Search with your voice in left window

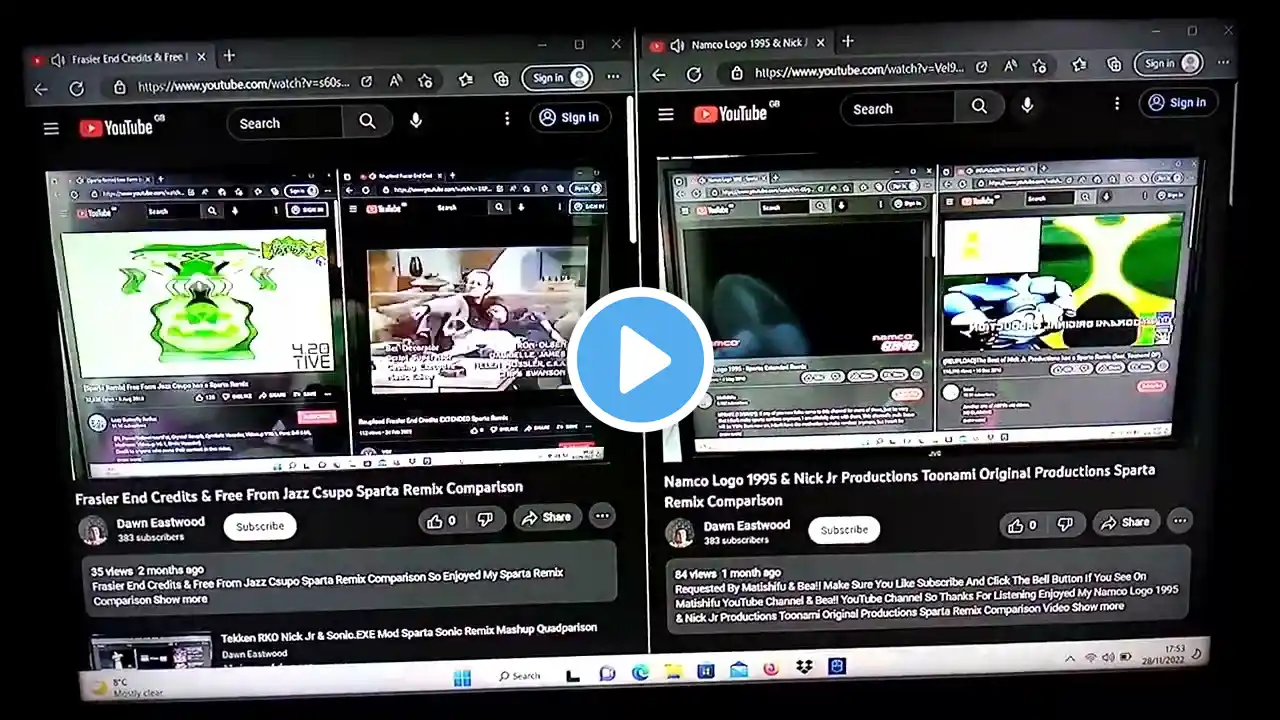(416, 121)
